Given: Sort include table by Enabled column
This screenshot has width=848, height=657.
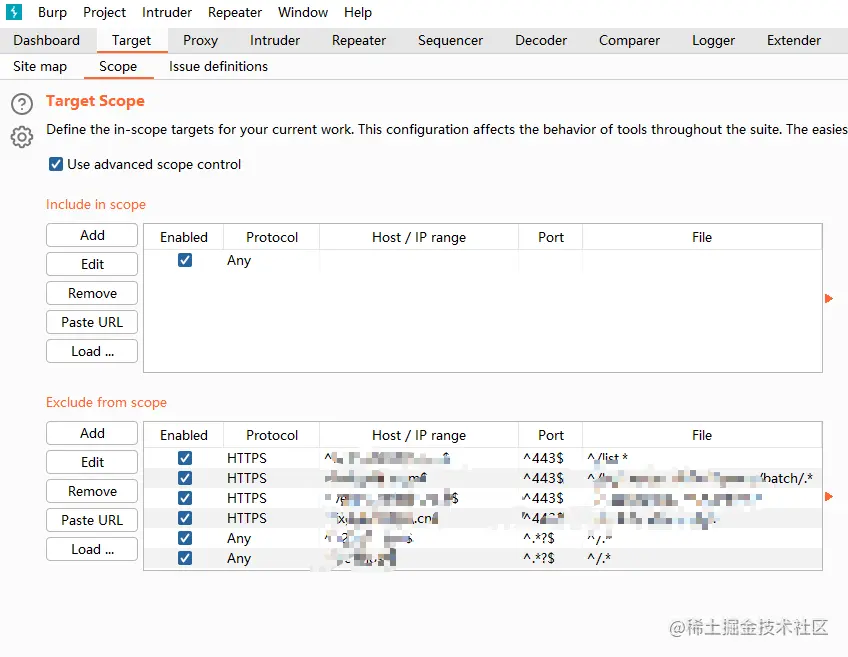Looking at the screenshot, I should point(184,237).
